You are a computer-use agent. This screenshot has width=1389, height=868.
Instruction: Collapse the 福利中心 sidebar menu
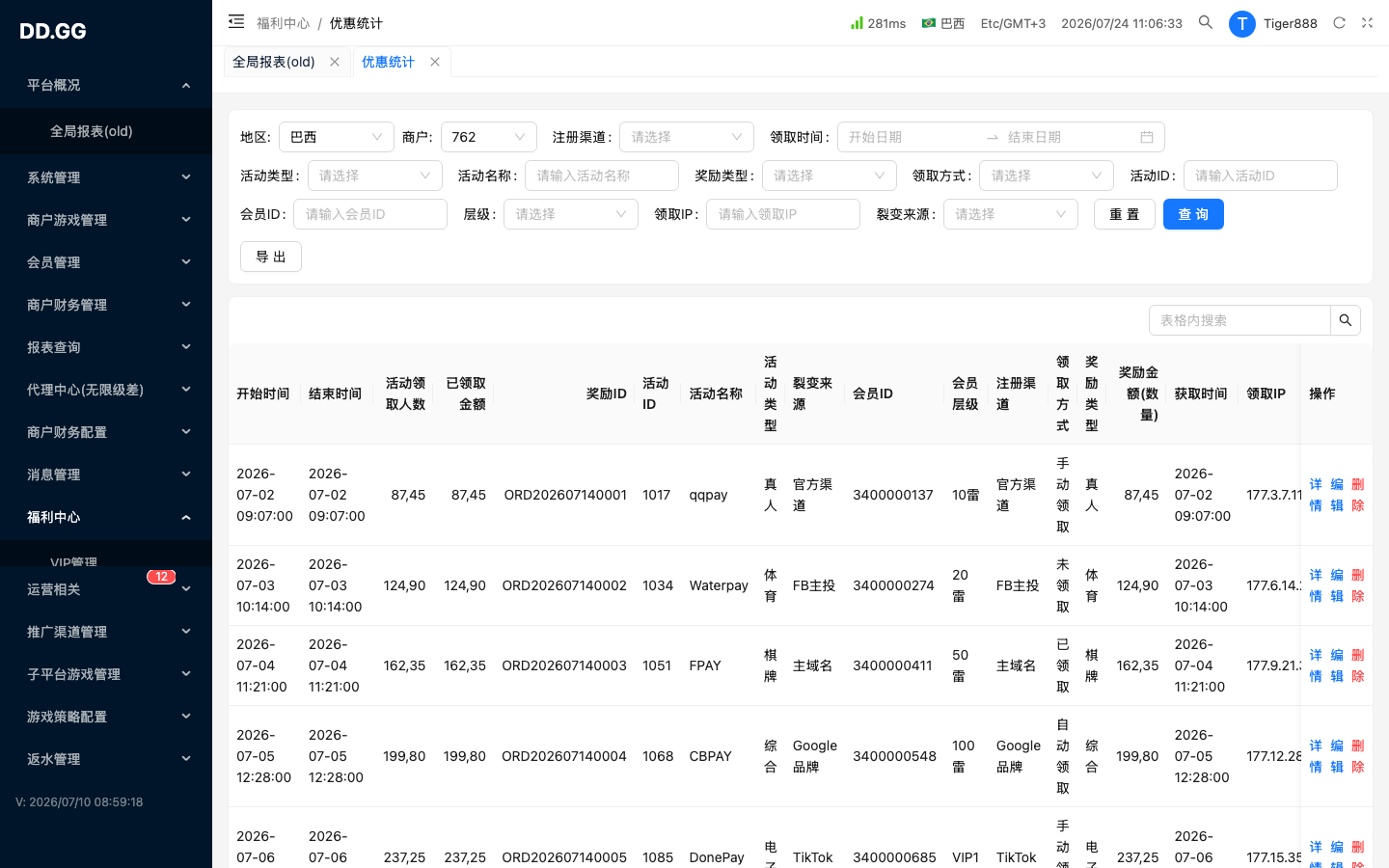point(106,517)
